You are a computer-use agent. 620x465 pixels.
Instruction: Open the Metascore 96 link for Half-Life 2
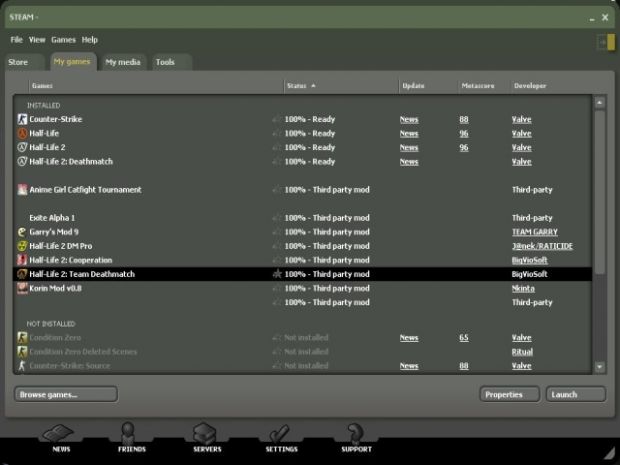pos(464,147)
